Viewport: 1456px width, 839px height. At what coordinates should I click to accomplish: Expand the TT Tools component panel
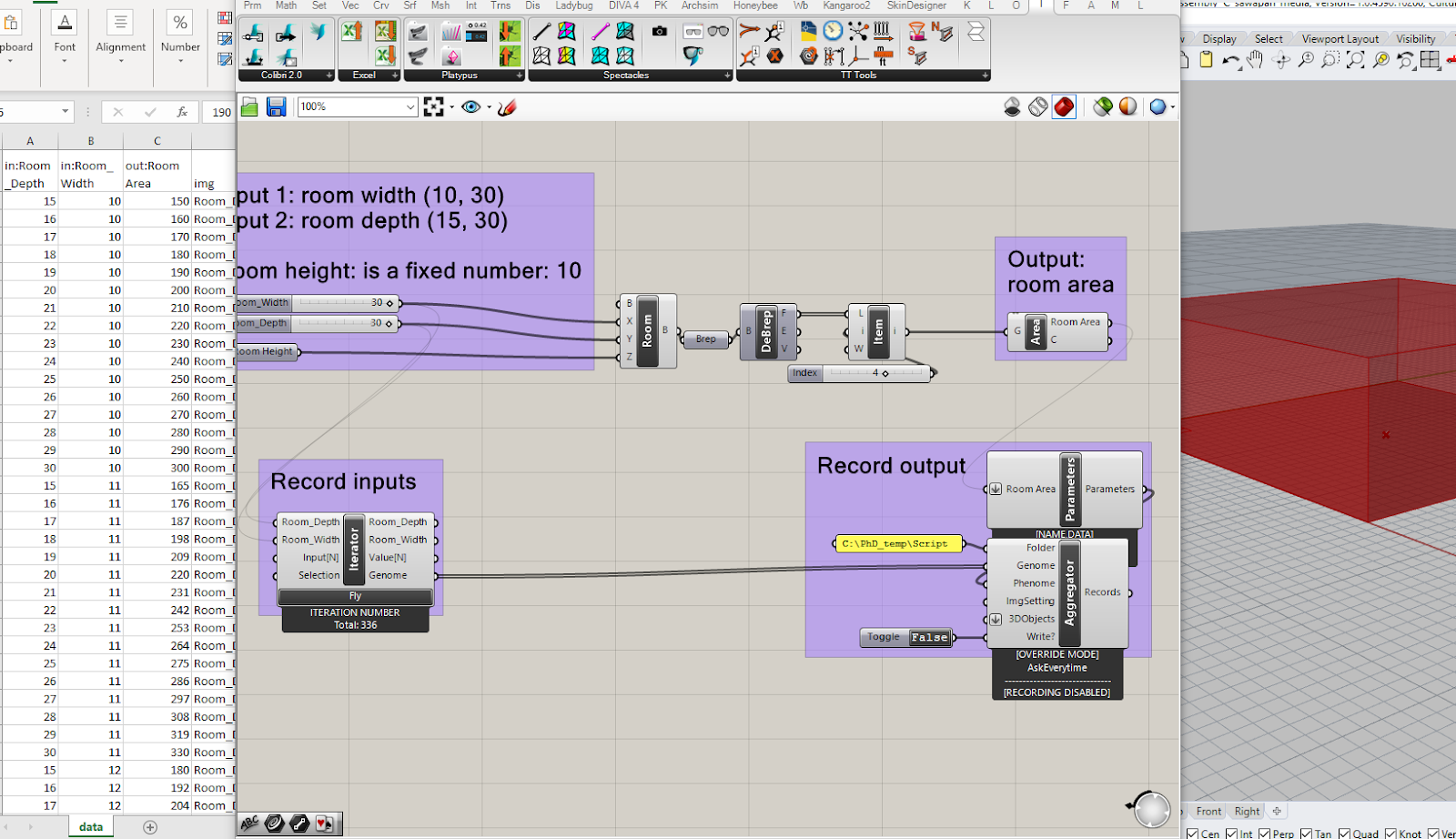click(986, 76)
